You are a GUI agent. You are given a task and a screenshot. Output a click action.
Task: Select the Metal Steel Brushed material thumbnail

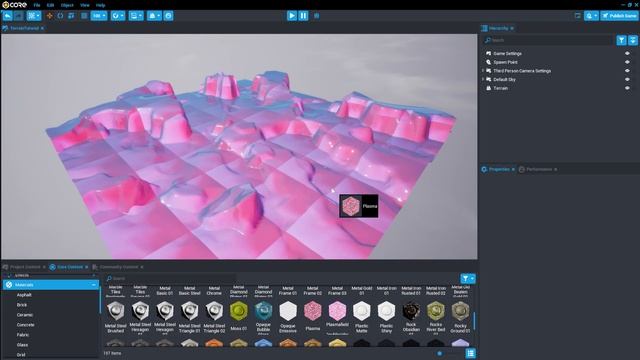point(116,311)
